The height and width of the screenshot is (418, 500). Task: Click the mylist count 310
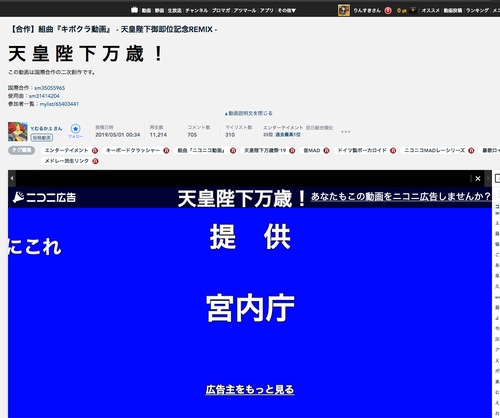point(230,135)
